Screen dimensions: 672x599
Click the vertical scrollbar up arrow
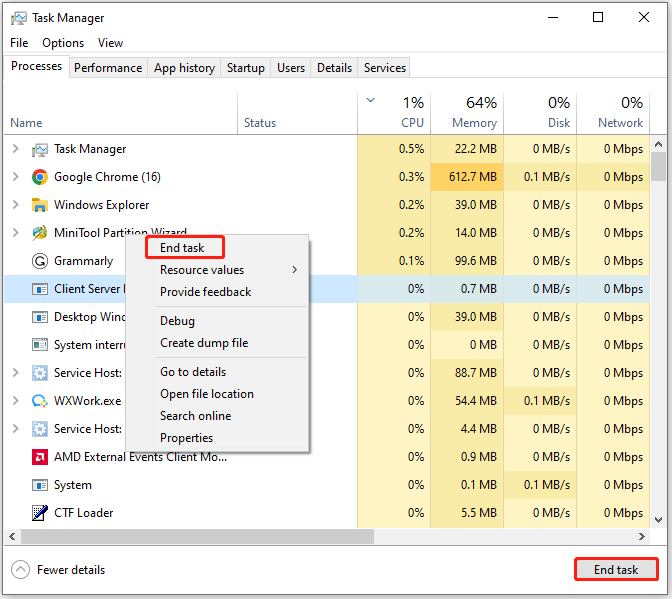[x=659, y=144]
